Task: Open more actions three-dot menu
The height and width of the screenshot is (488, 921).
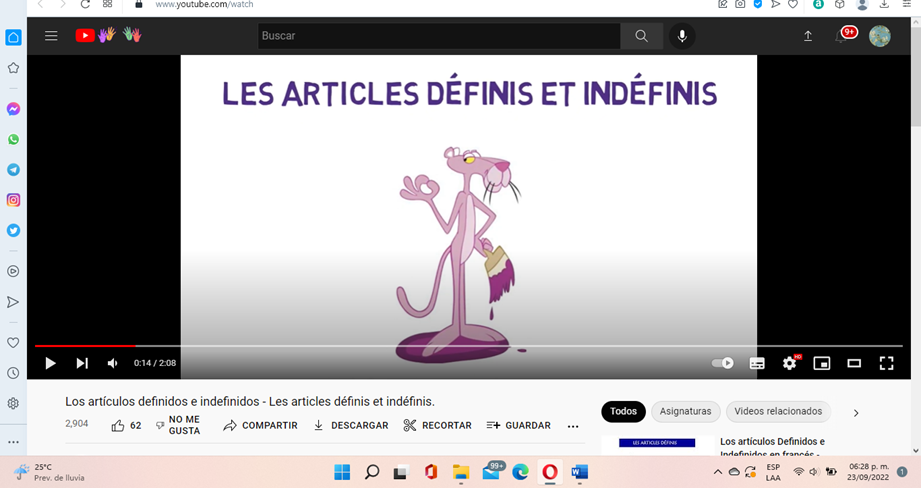Action: [573, 426]
